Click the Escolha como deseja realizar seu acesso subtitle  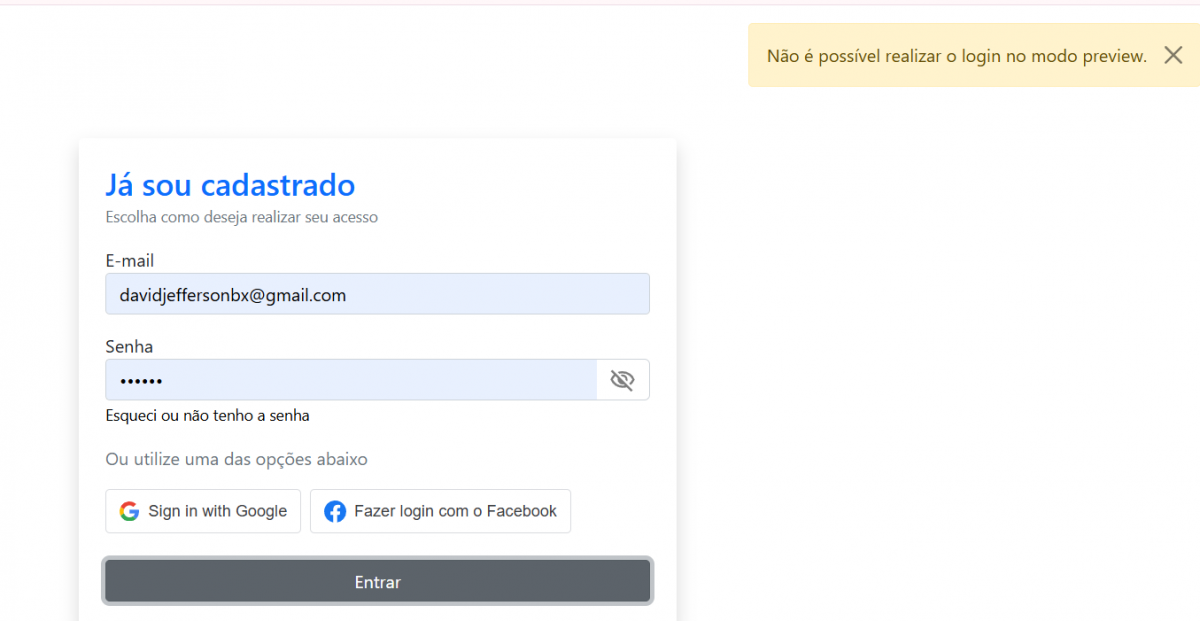click(x=242, y=216)
